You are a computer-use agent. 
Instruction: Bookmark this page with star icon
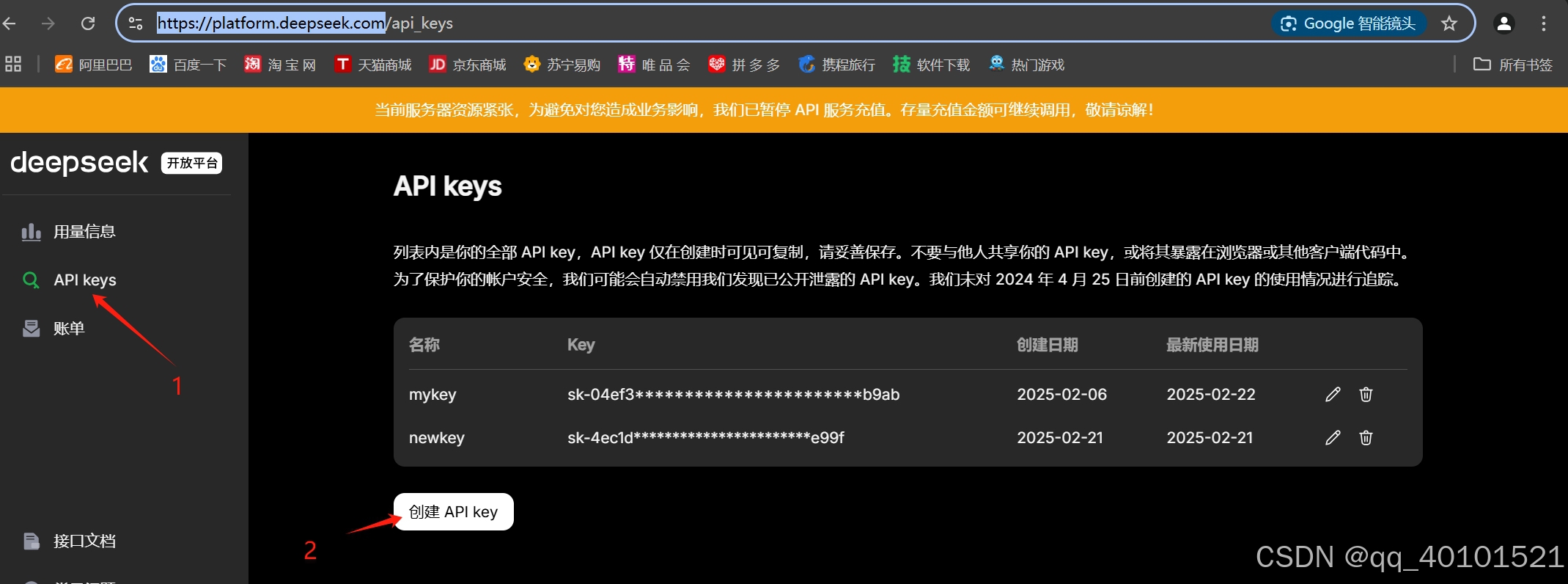point(1449,23)
